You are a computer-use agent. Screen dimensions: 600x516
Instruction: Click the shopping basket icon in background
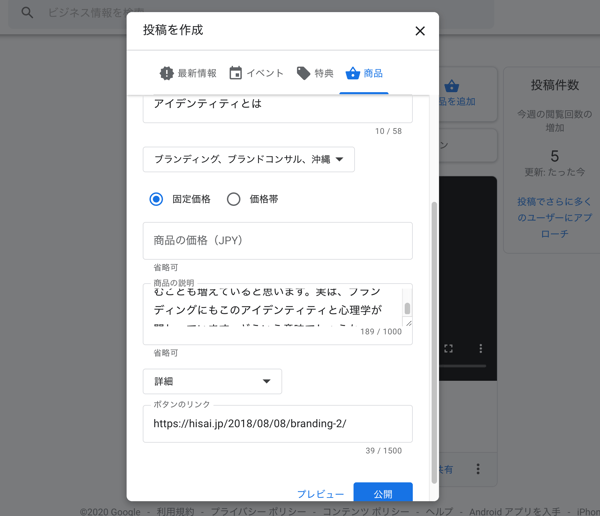coord(452,86)
